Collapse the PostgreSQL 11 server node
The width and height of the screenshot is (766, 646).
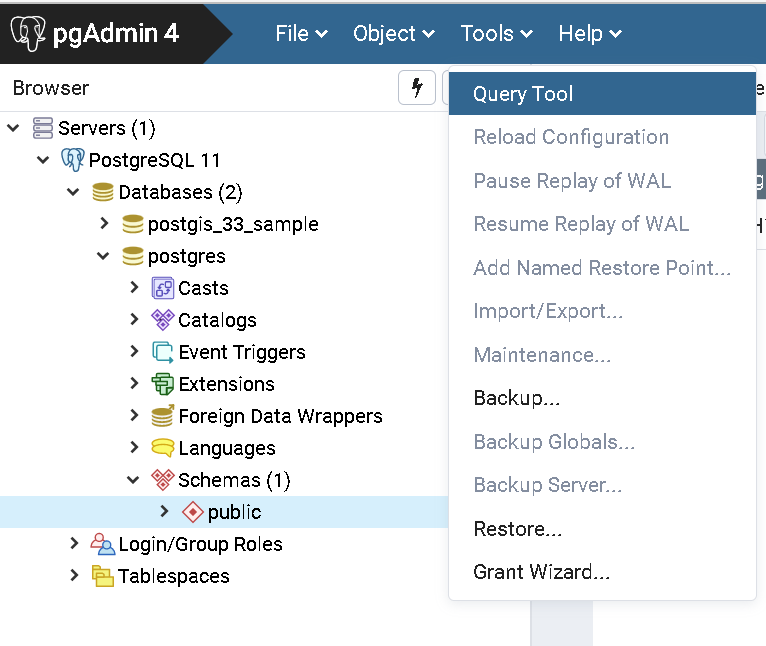tap(43, 160)
